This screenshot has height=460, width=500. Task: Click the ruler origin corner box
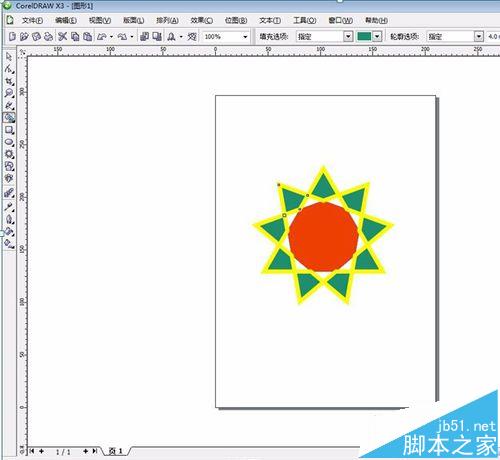pyautogui.click(x=22, y=52)
